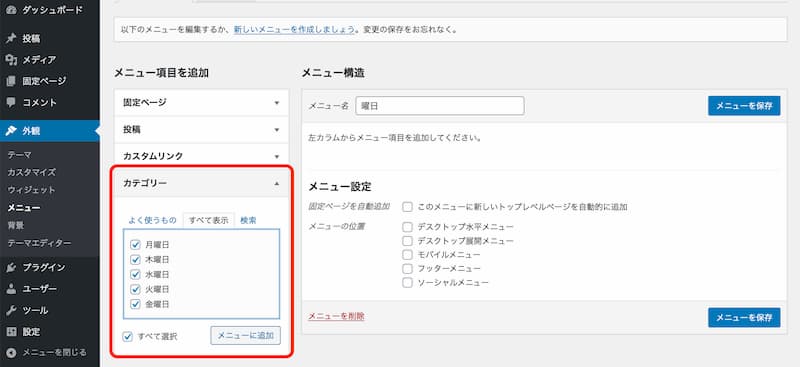Click the Dashboard gauge icon
The width and height of the screenshot is (800, 367).
click(11, 10)
